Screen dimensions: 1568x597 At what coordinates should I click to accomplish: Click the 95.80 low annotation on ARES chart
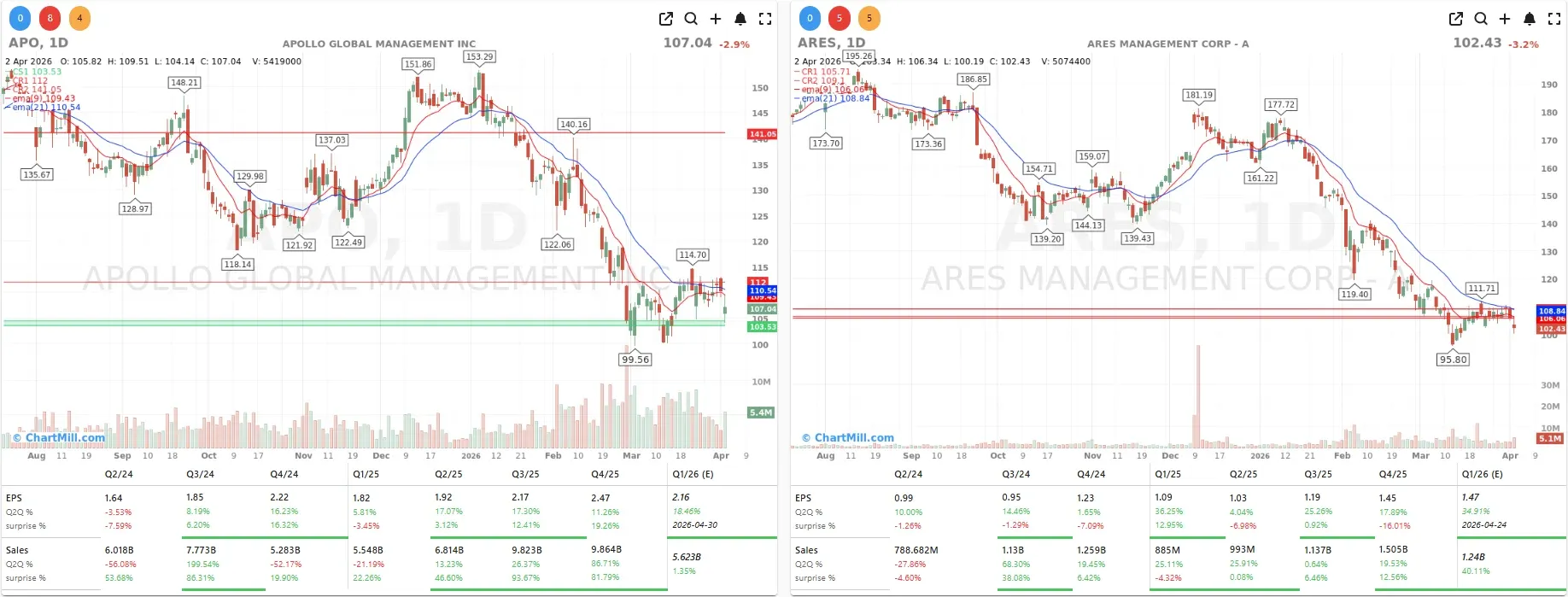(x=1454, y=360)
